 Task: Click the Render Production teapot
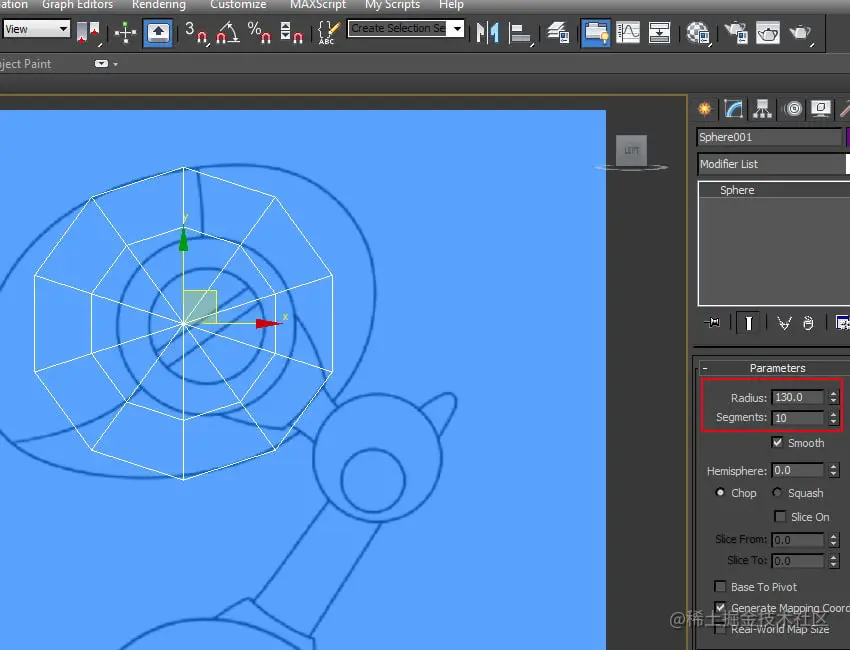801,33
